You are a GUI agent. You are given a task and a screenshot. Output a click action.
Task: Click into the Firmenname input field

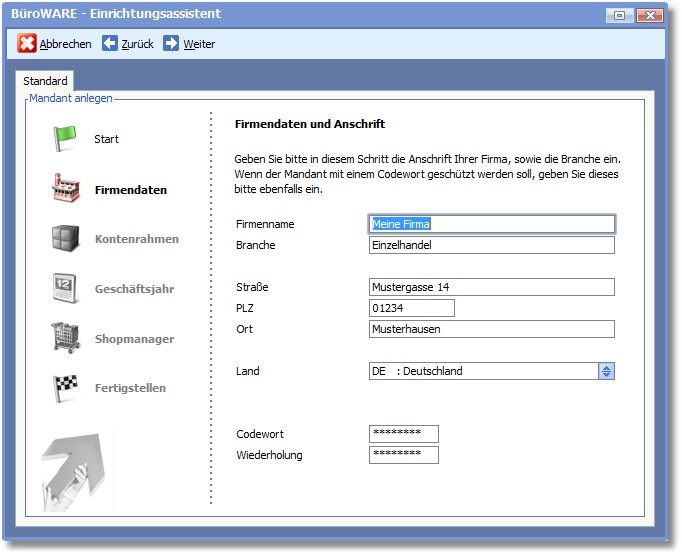pyautogui.click(x=491, y=224)
